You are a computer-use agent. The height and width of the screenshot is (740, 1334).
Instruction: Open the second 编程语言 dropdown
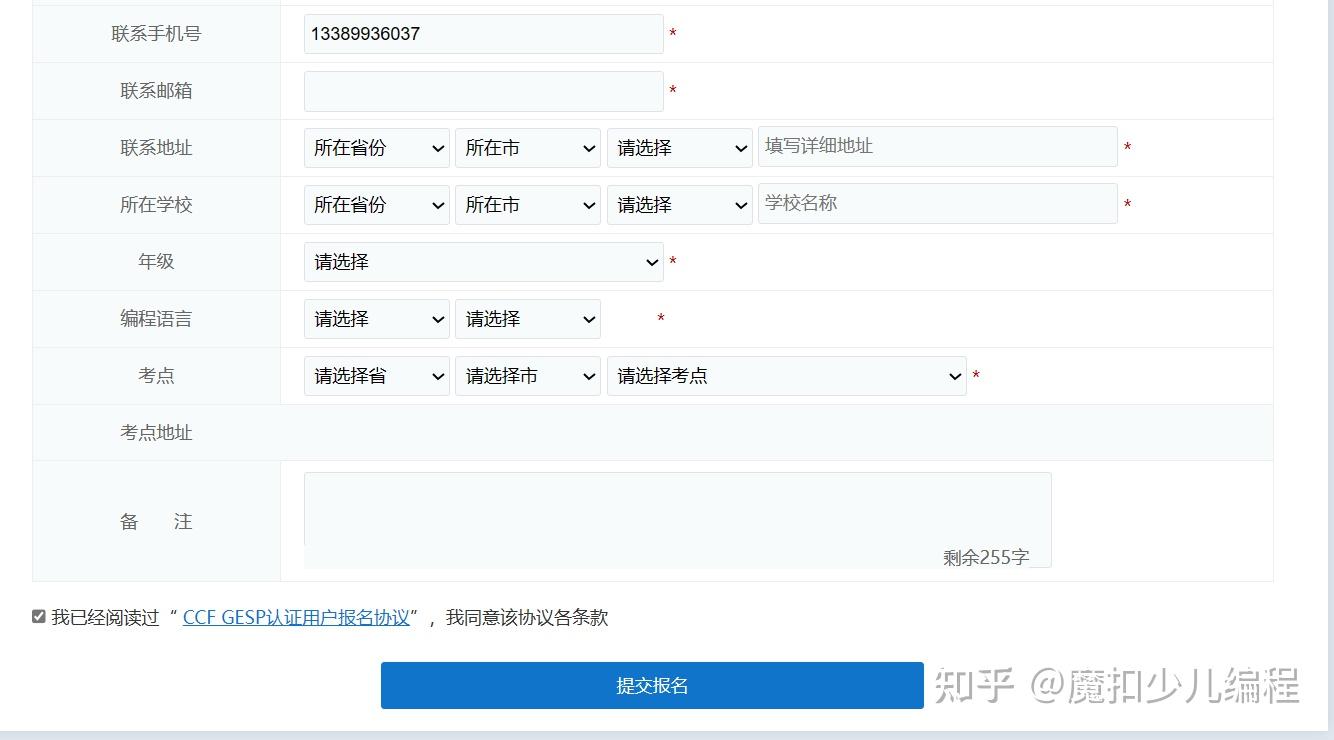pos(528,318)
